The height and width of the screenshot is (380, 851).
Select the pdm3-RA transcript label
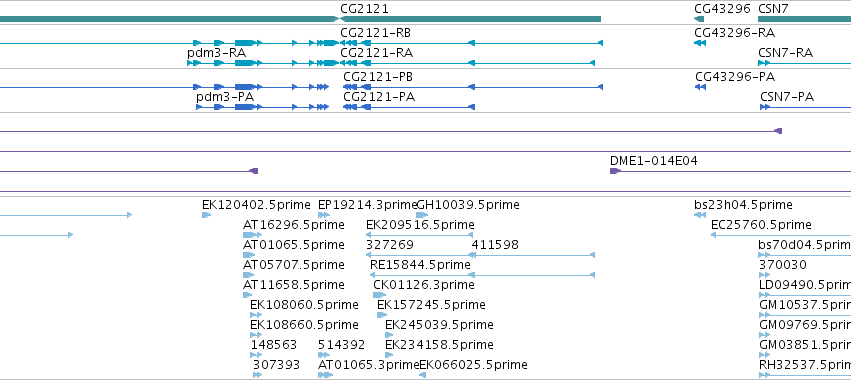[x=217, y=53]
